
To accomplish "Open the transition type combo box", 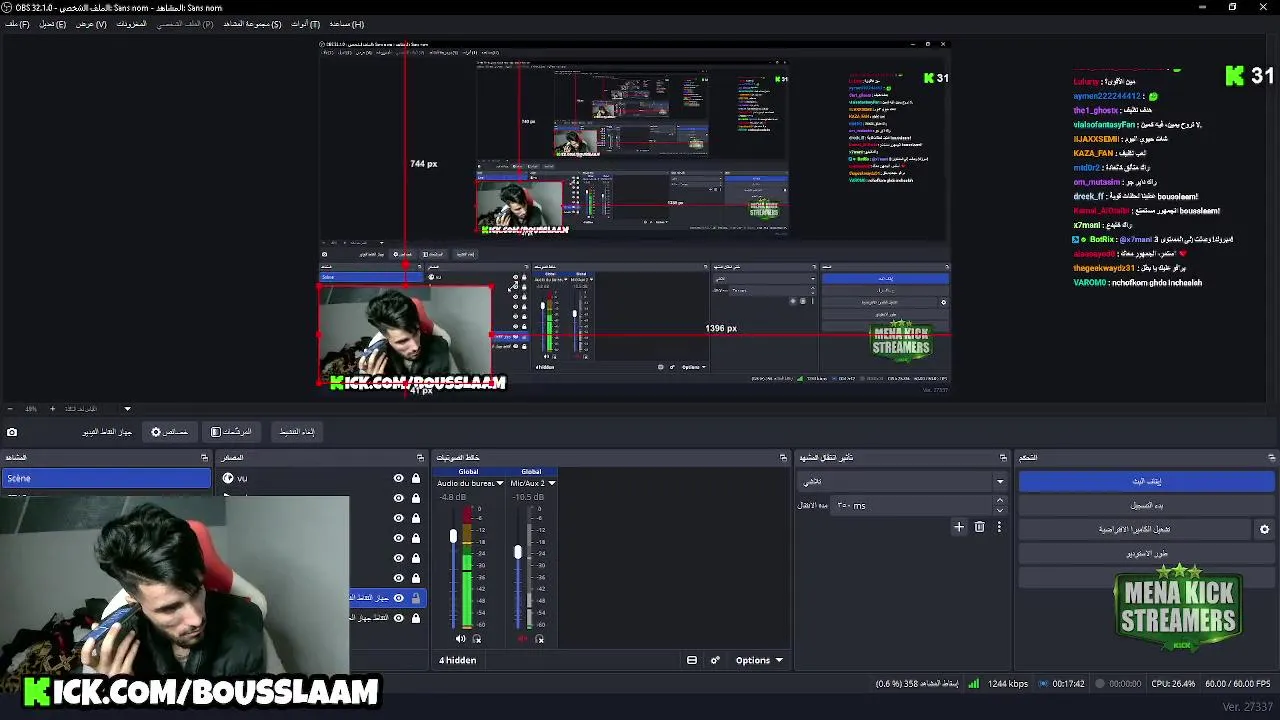I will [x=902, y=481].
